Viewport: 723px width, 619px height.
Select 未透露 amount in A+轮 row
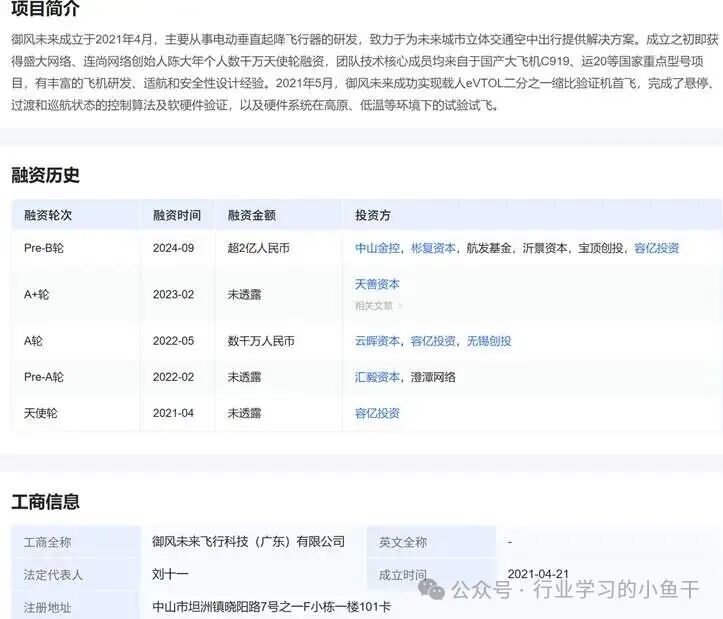[x=244, y=294]
